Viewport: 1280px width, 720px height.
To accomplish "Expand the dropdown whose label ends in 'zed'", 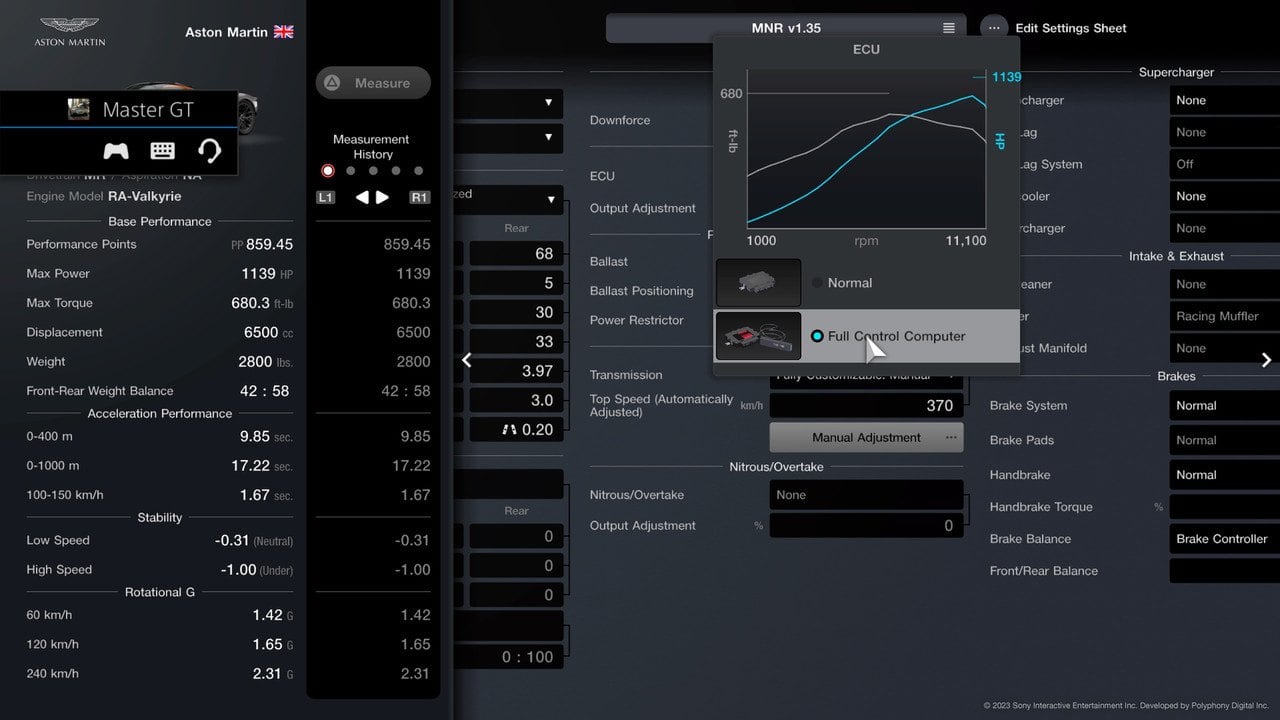I will point(508,199).
